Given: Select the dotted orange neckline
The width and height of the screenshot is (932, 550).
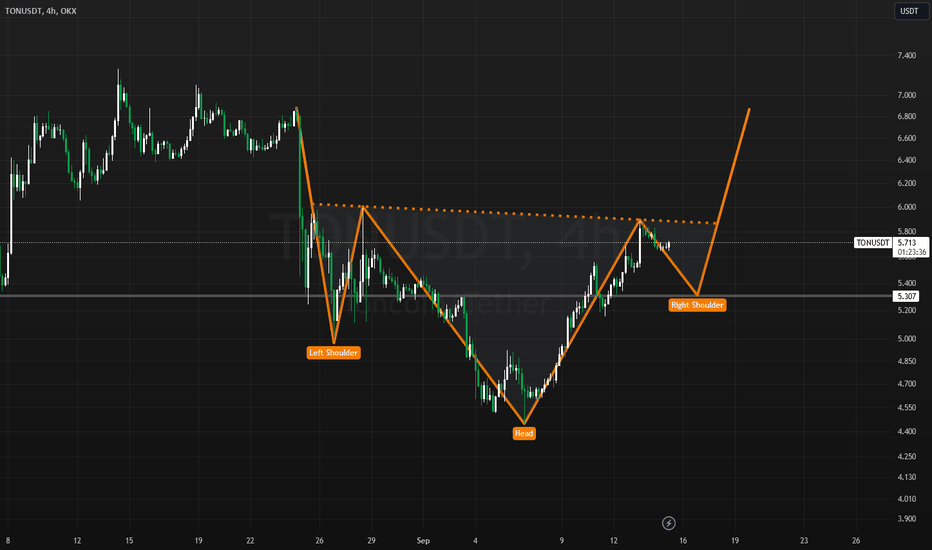Looking at the screenshot, I should point(515,213).
